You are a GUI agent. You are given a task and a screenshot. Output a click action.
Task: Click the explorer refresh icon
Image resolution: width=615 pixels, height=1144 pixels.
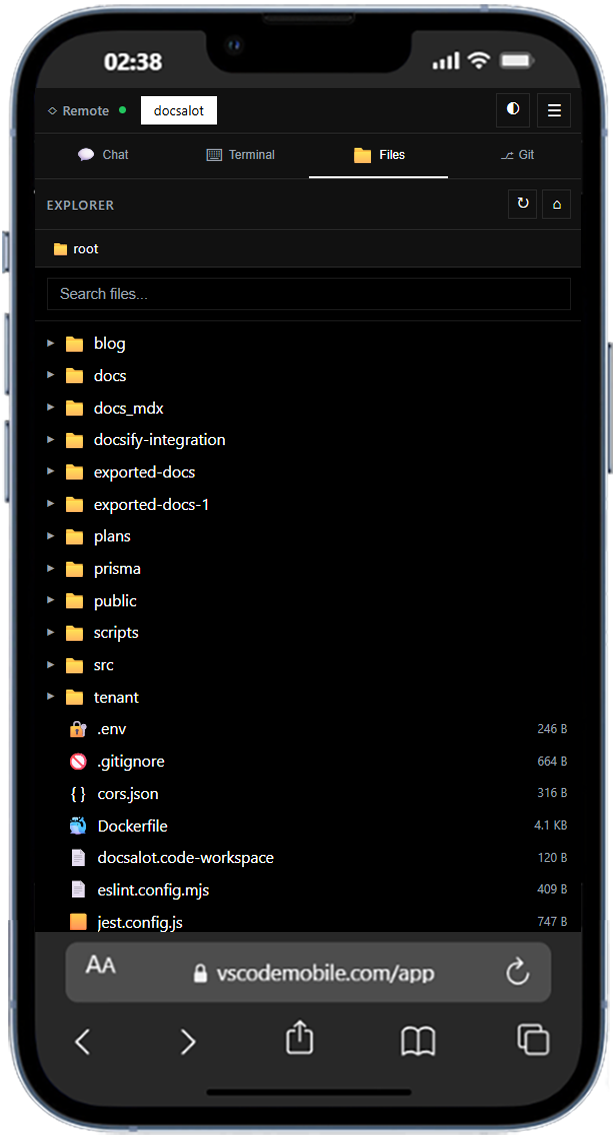pyautogui.click(x=522, y=204)
